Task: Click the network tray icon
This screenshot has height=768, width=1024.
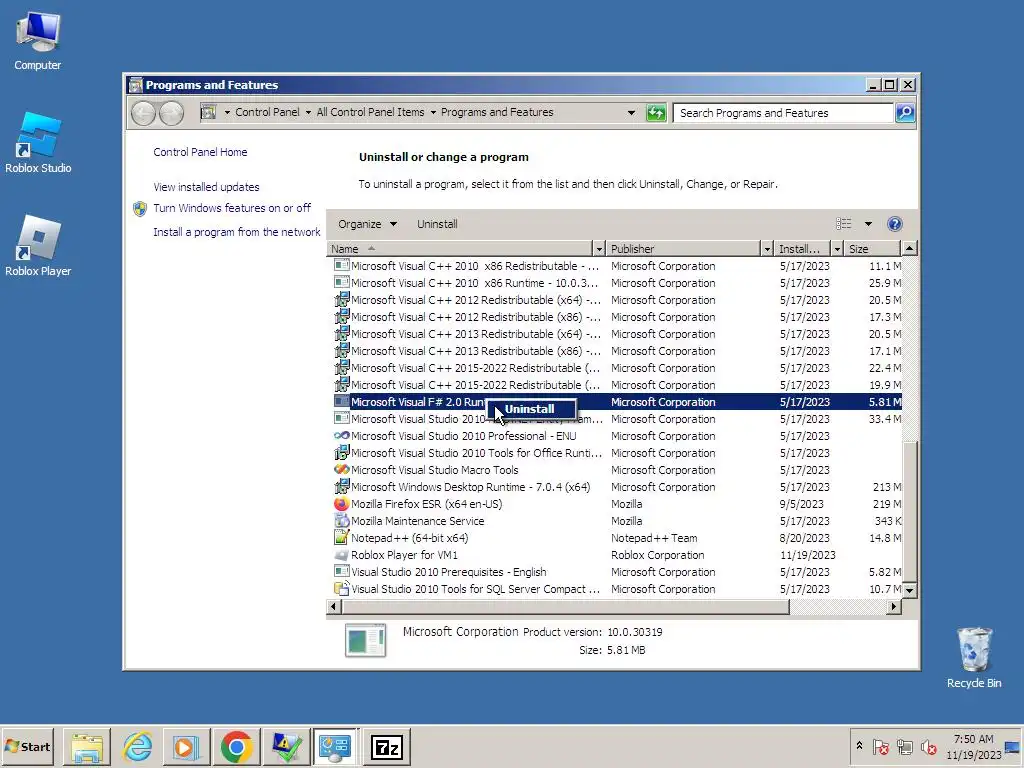Action: pos(905,747)
